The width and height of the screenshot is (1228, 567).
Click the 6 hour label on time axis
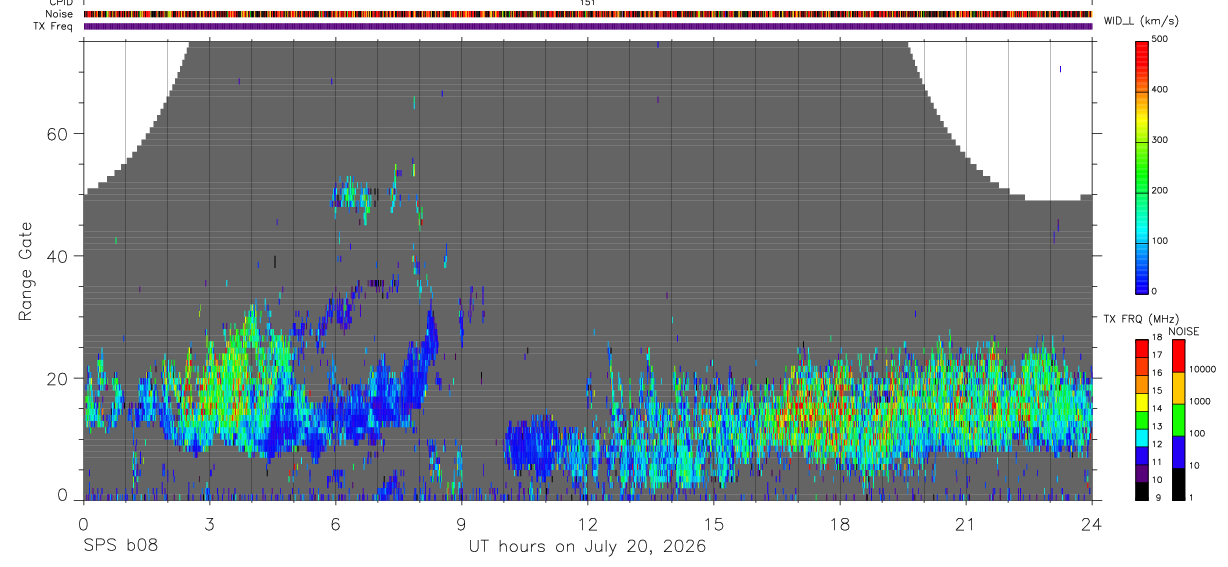click(335, 524)
